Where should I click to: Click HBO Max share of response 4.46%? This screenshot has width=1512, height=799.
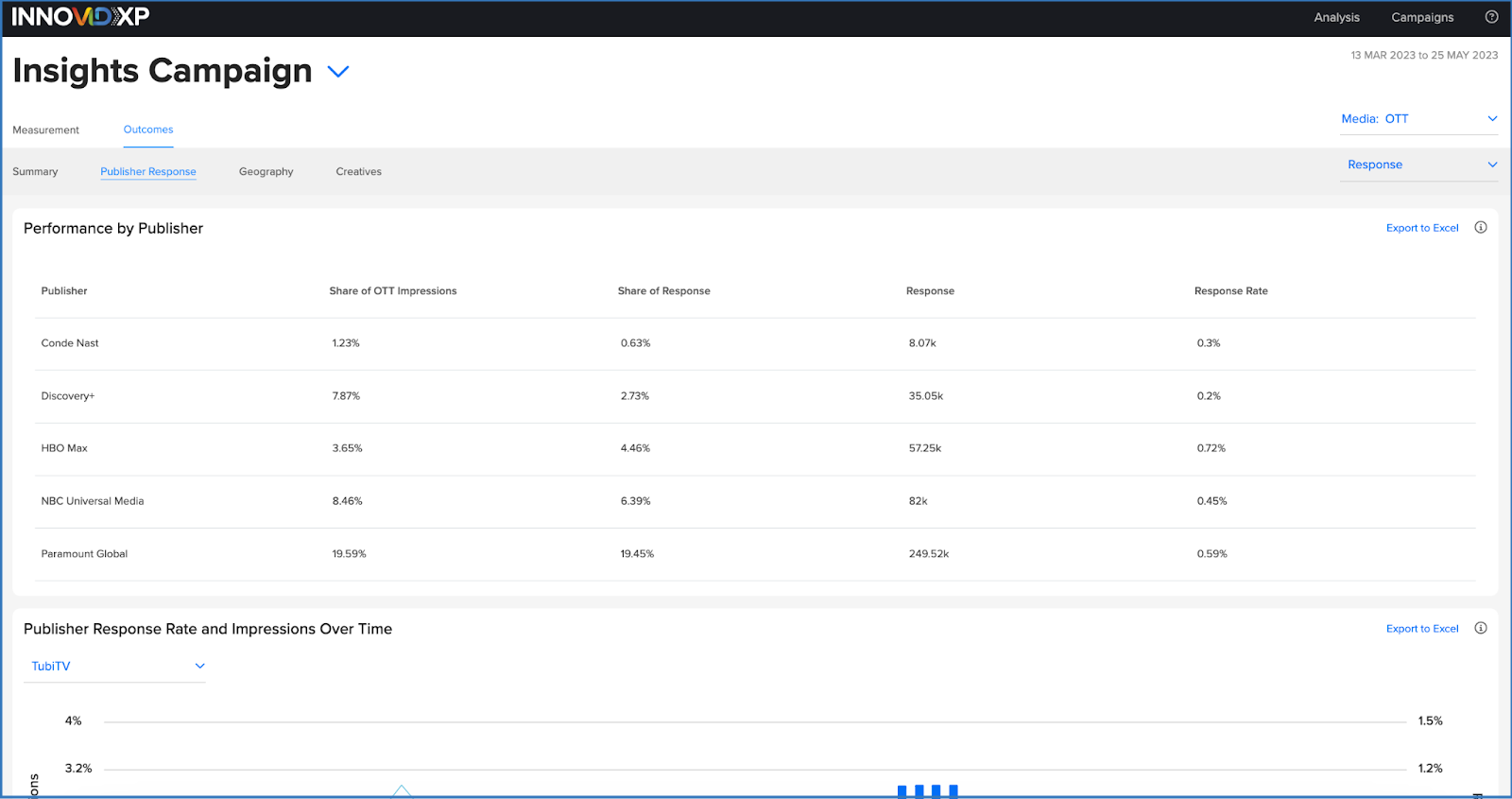pyautogui.click(x=635, y=448)
